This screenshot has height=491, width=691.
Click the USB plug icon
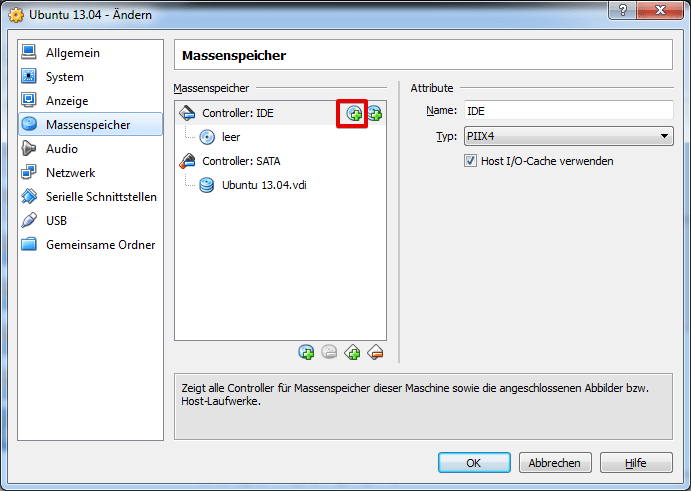tap(29, 220)
